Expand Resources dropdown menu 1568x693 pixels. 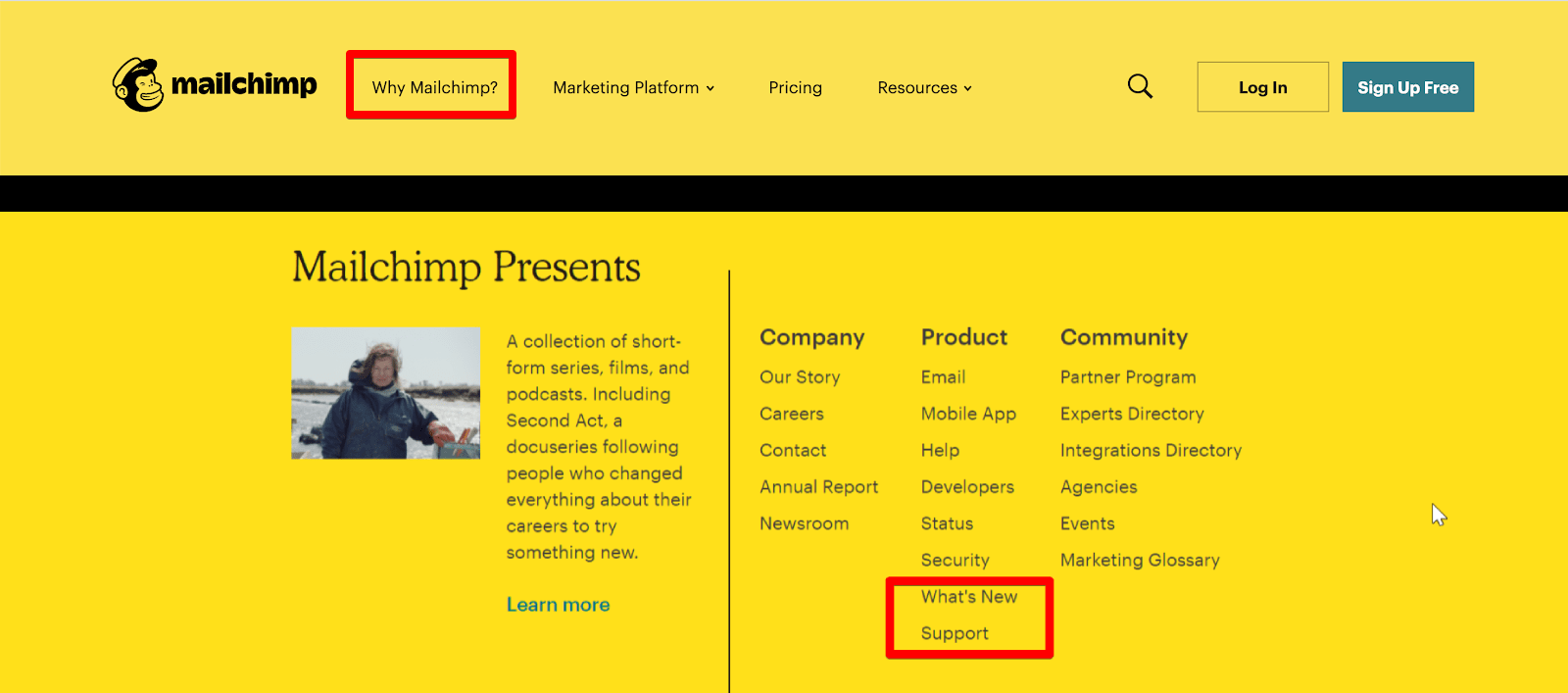click(x=924, y=87)
